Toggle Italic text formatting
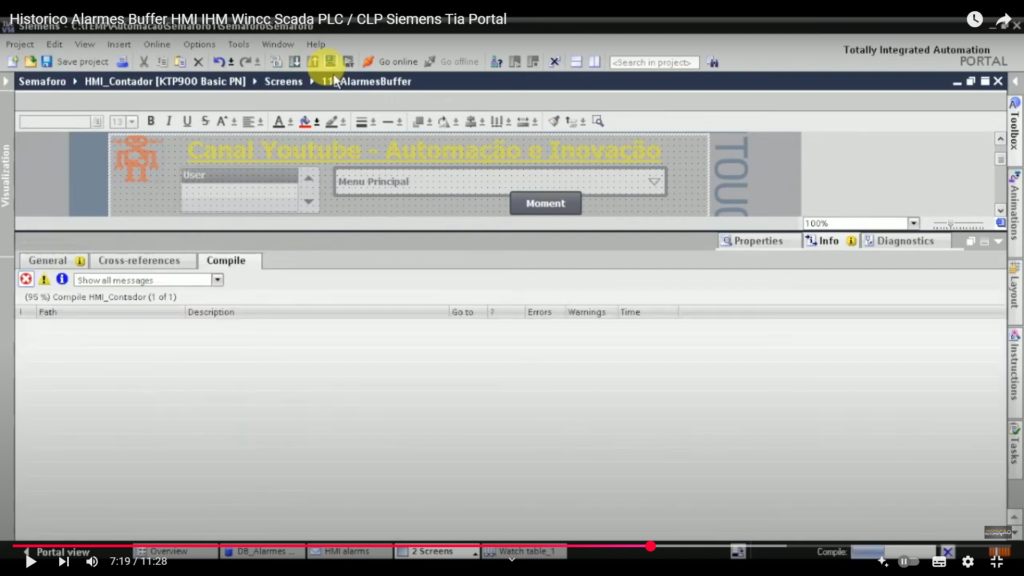Screen dimensions: 1024x576 pyautogui.click(x=169, y=121)
